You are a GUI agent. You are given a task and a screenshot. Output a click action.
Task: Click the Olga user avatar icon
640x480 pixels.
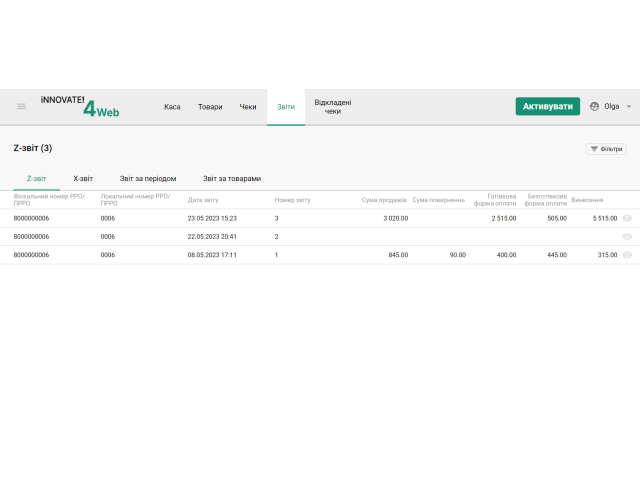595,106
